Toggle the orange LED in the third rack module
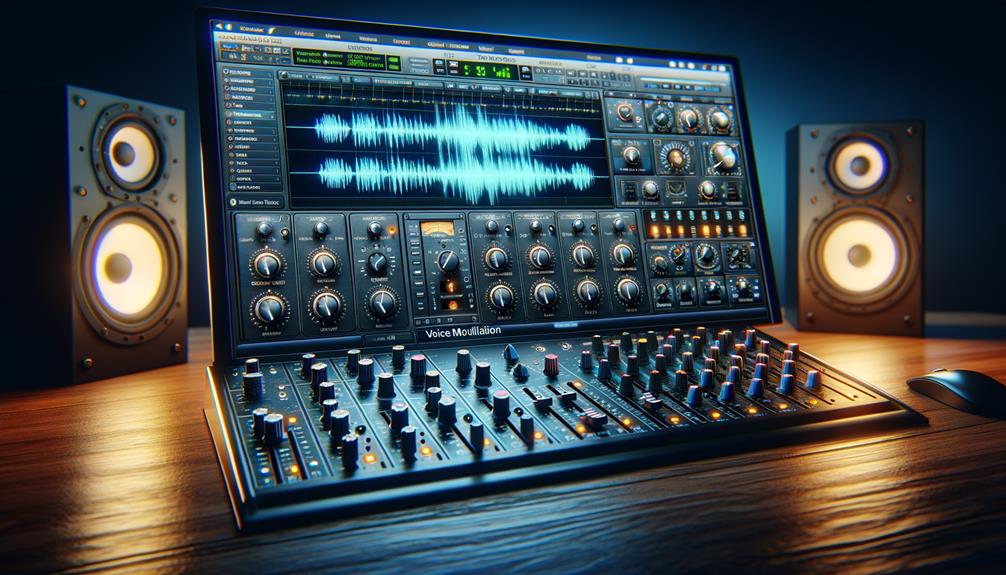Screen dimensions: 1006x575 [x=393, y=230]
